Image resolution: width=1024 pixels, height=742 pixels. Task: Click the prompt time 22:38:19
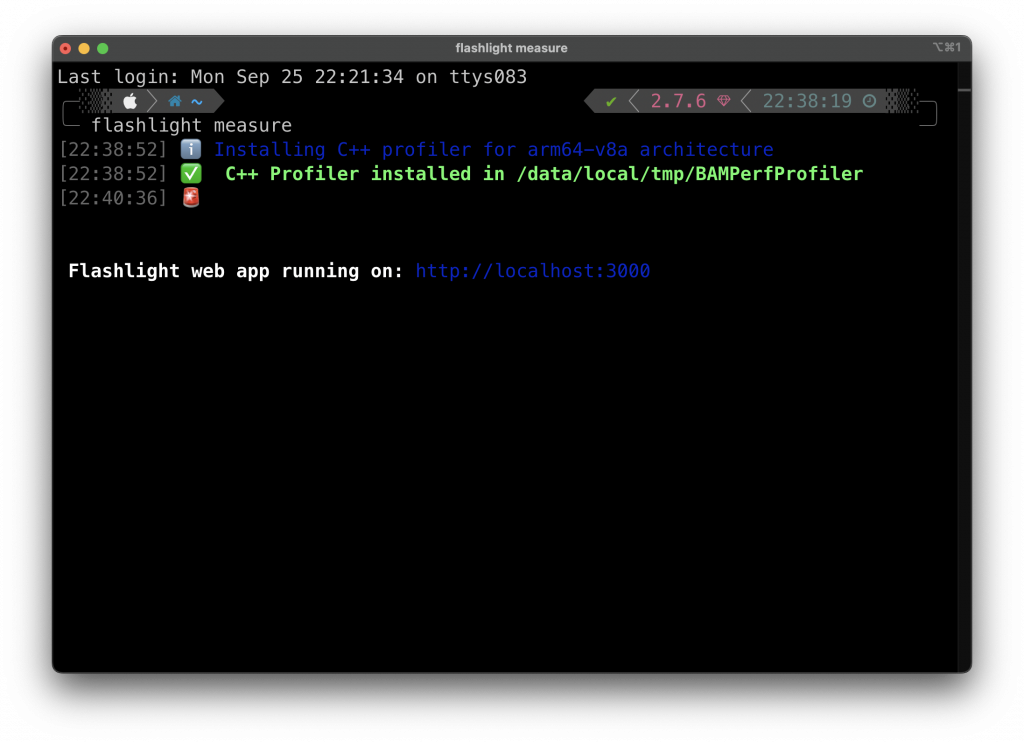[x=807, y=101]
